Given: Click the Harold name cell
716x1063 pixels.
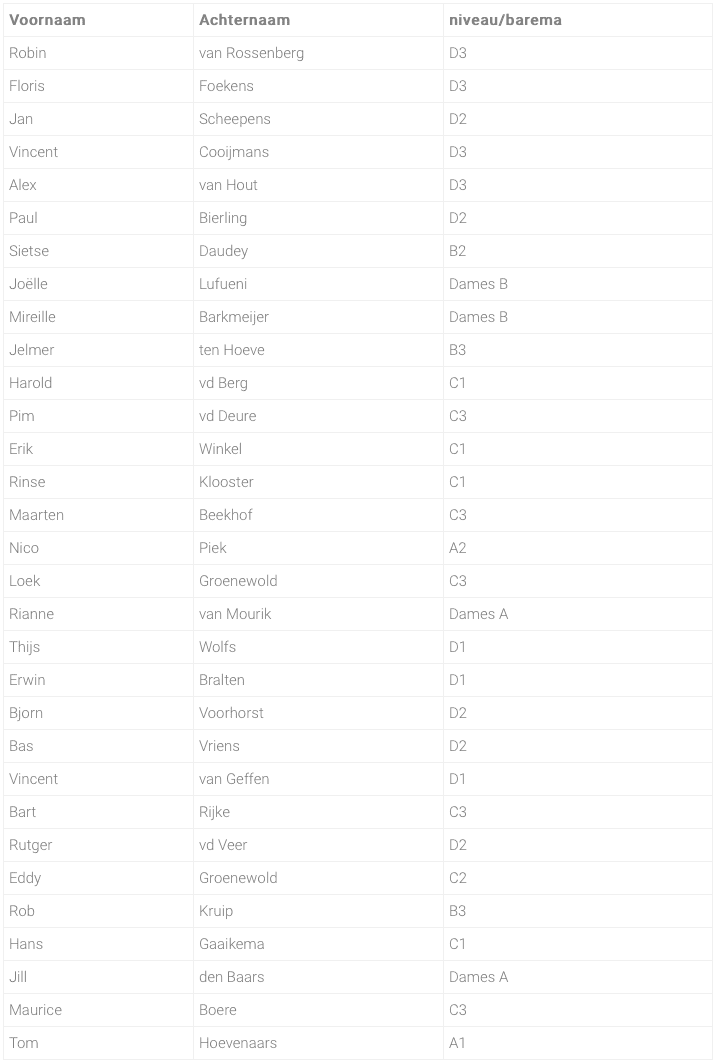Looking at the screenshot, I should tap(98, 383).
